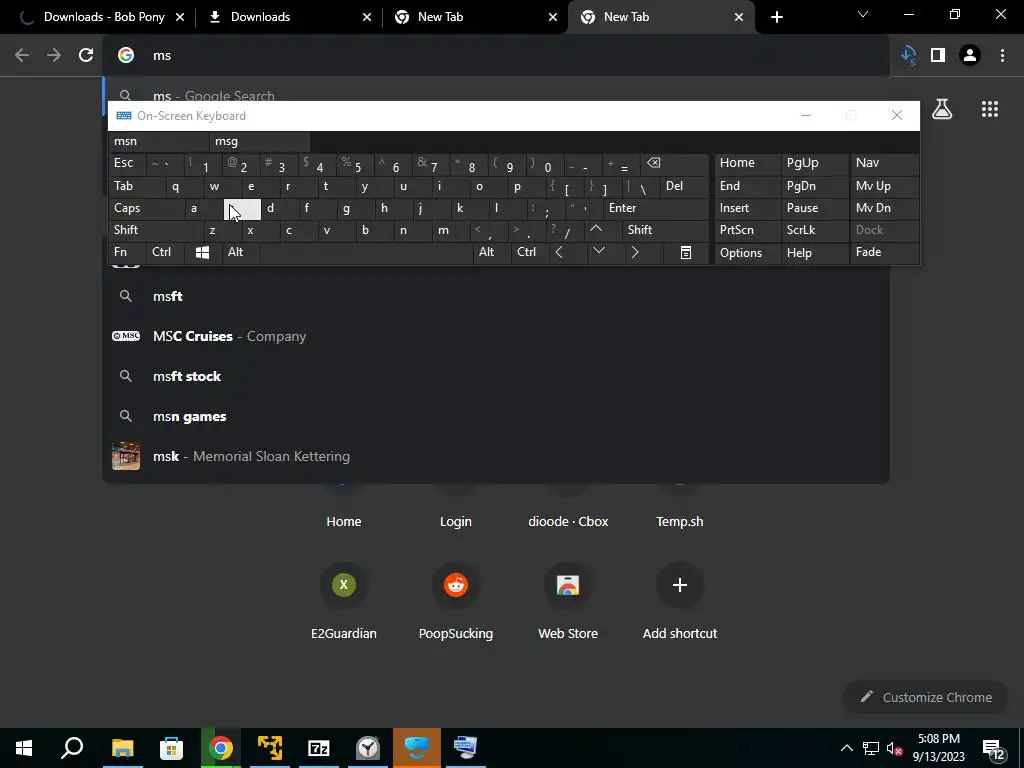The width and height of the screenshot is (1024, 768).
Task: Choose the msn word prediction
Action: (x=159, y=141)
